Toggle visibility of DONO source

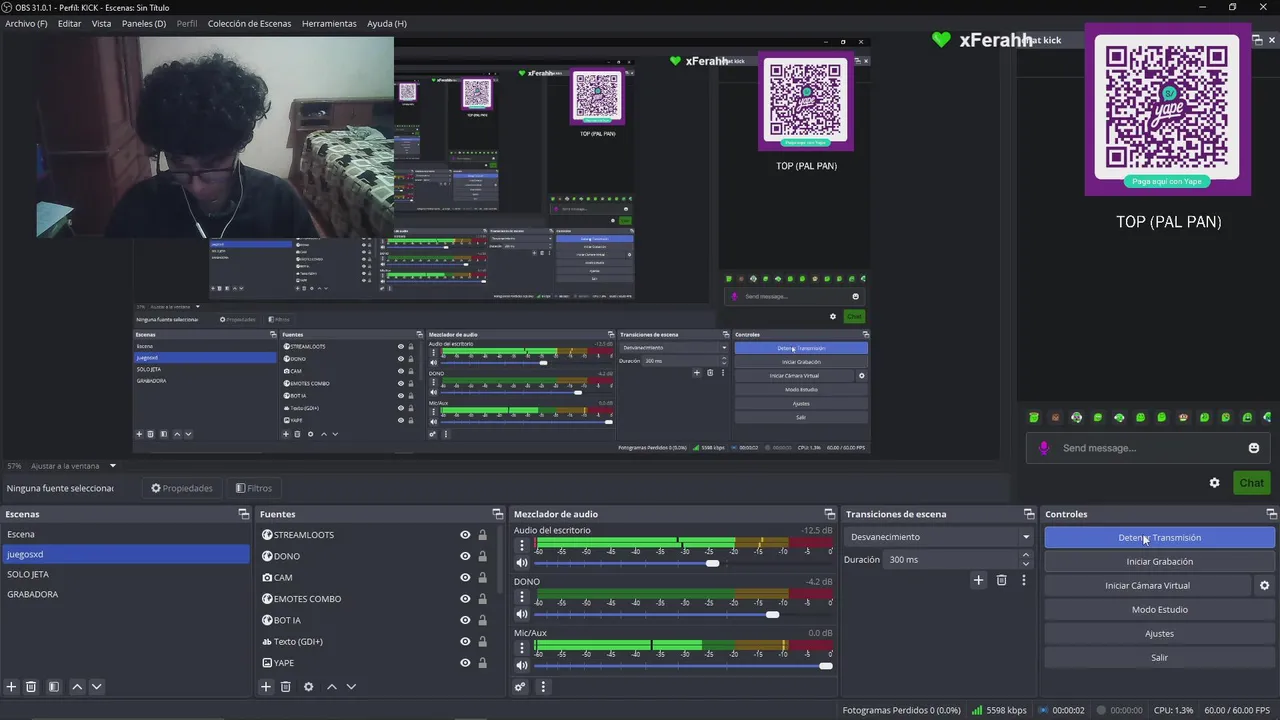tap(465, 556)
